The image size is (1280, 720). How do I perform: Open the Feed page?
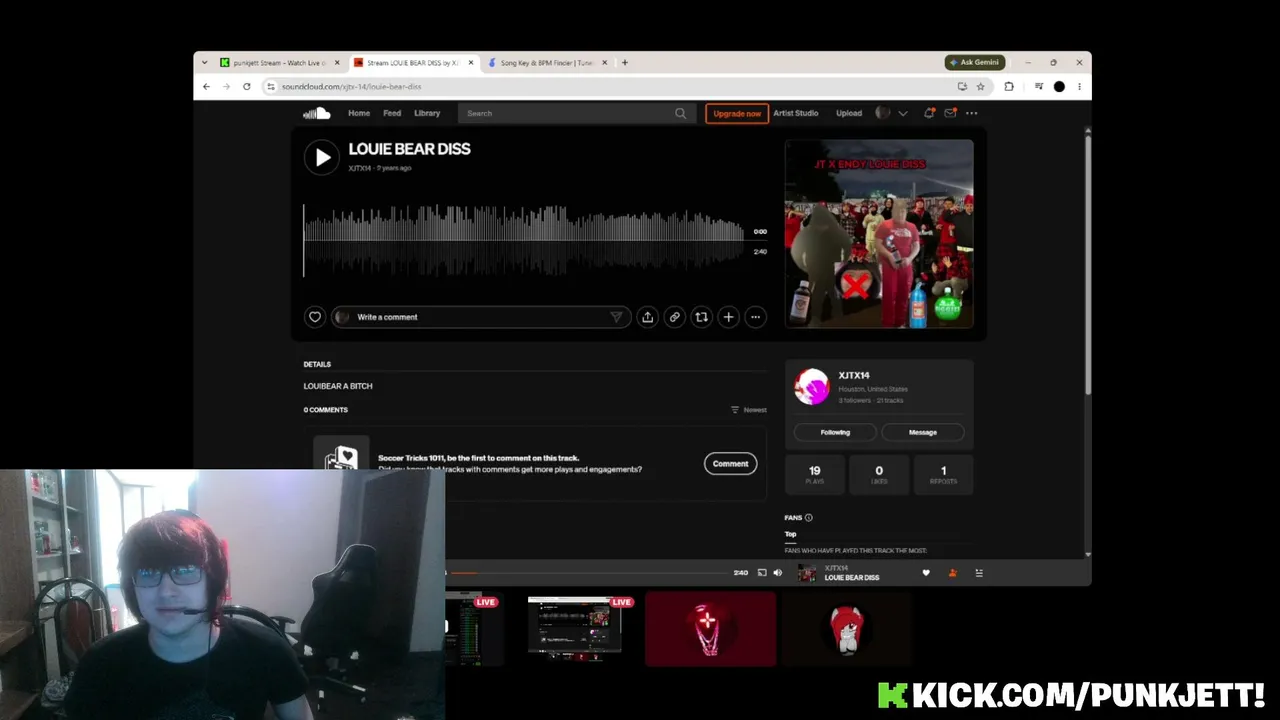coord(392,113)
